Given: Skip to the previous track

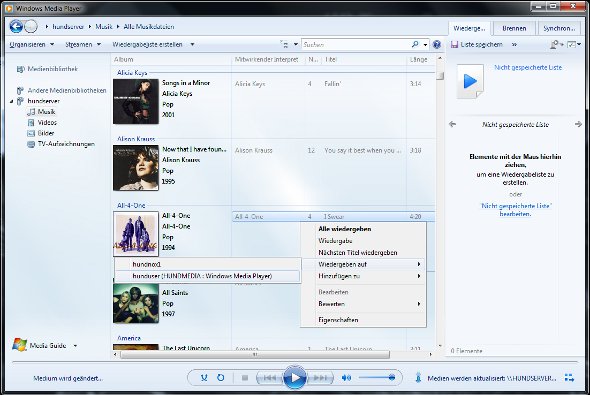Looking at the screenshot, I should click(269, 378).
